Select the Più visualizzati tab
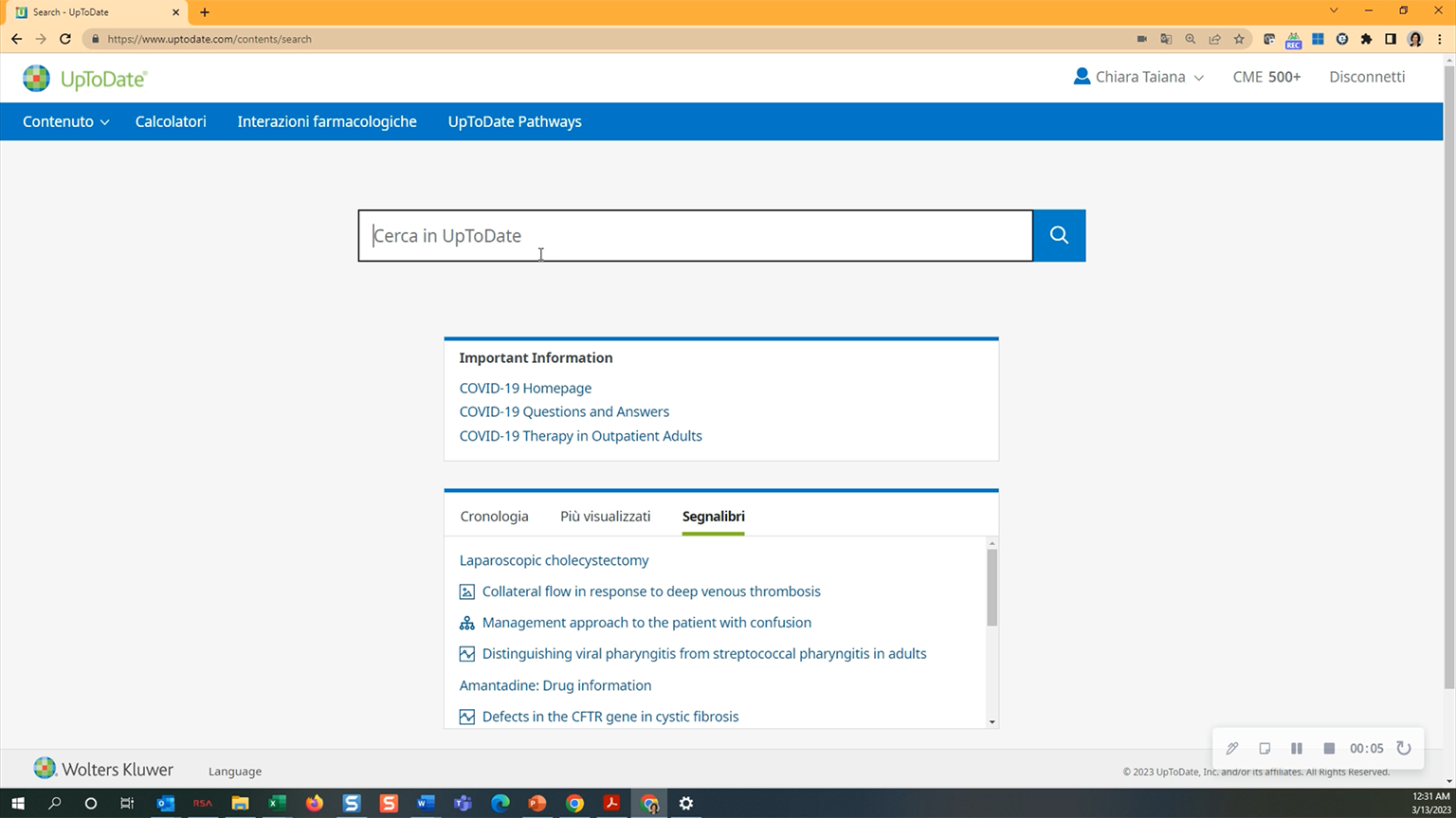Image resolution: width=1456 pixels, height=818 pixels. 605,516
